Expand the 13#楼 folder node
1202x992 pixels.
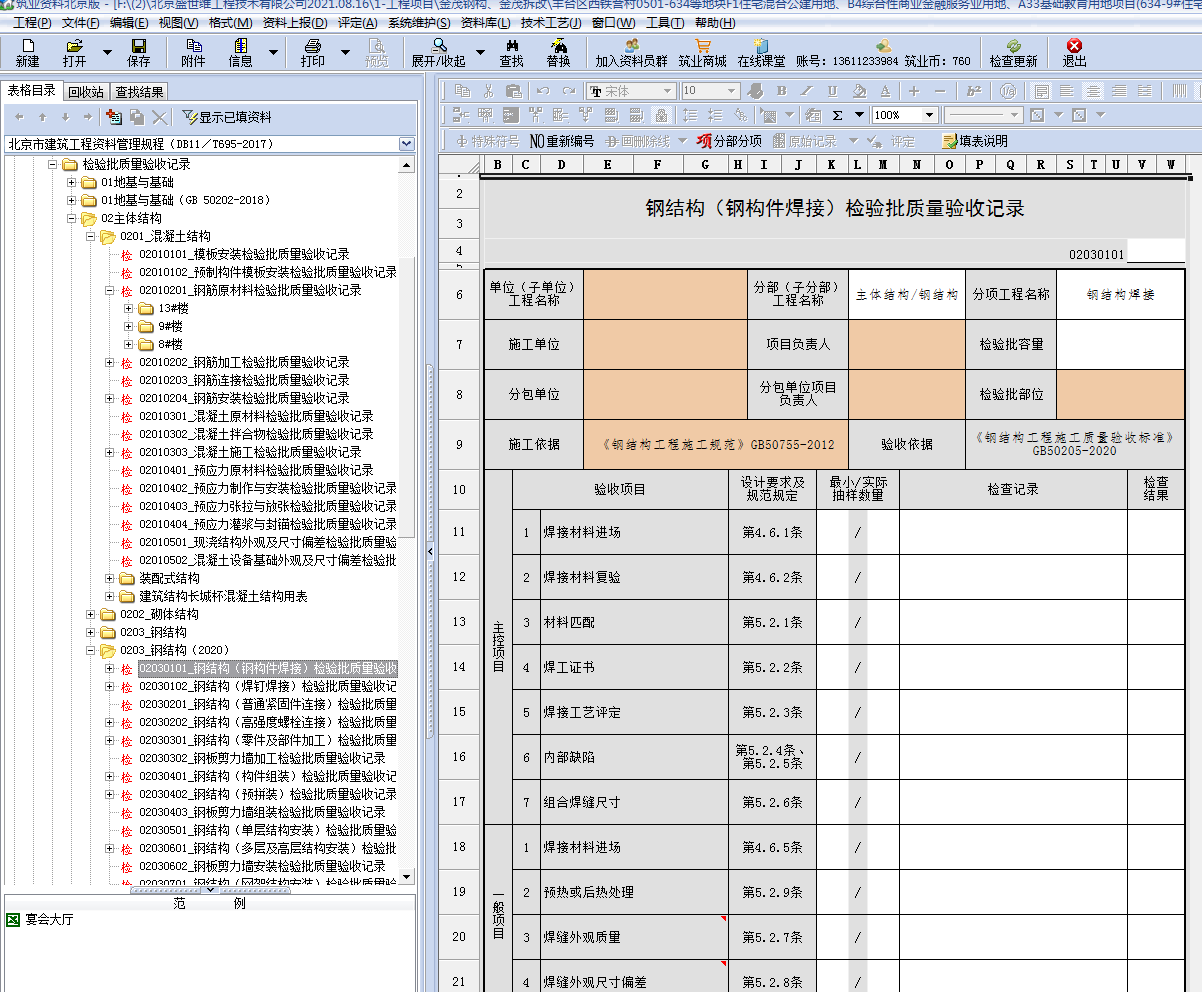tap(129, 308)
